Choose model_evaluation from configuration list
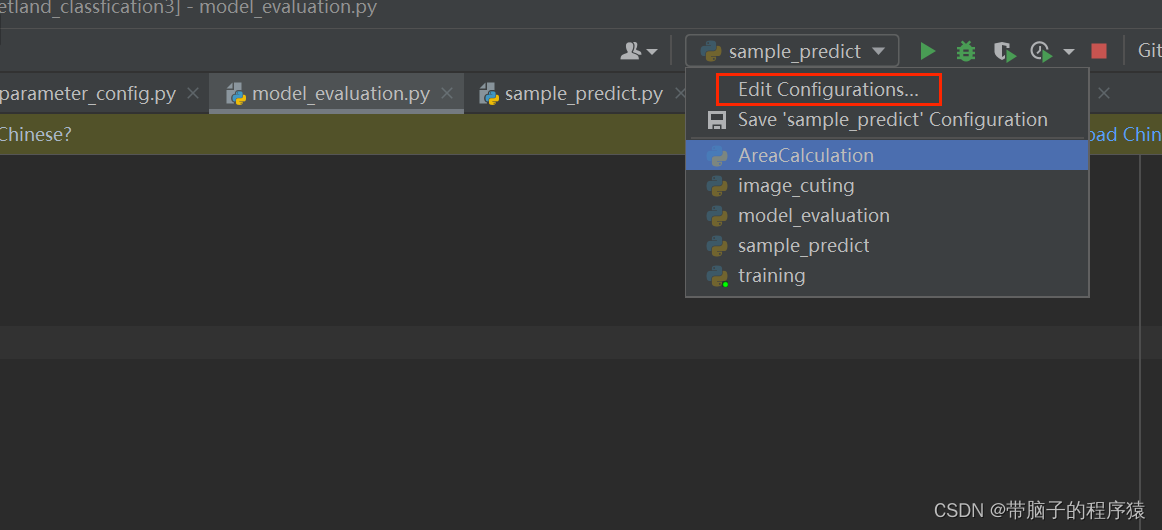Screen dimensions: 1162x530 pos(887,216)
